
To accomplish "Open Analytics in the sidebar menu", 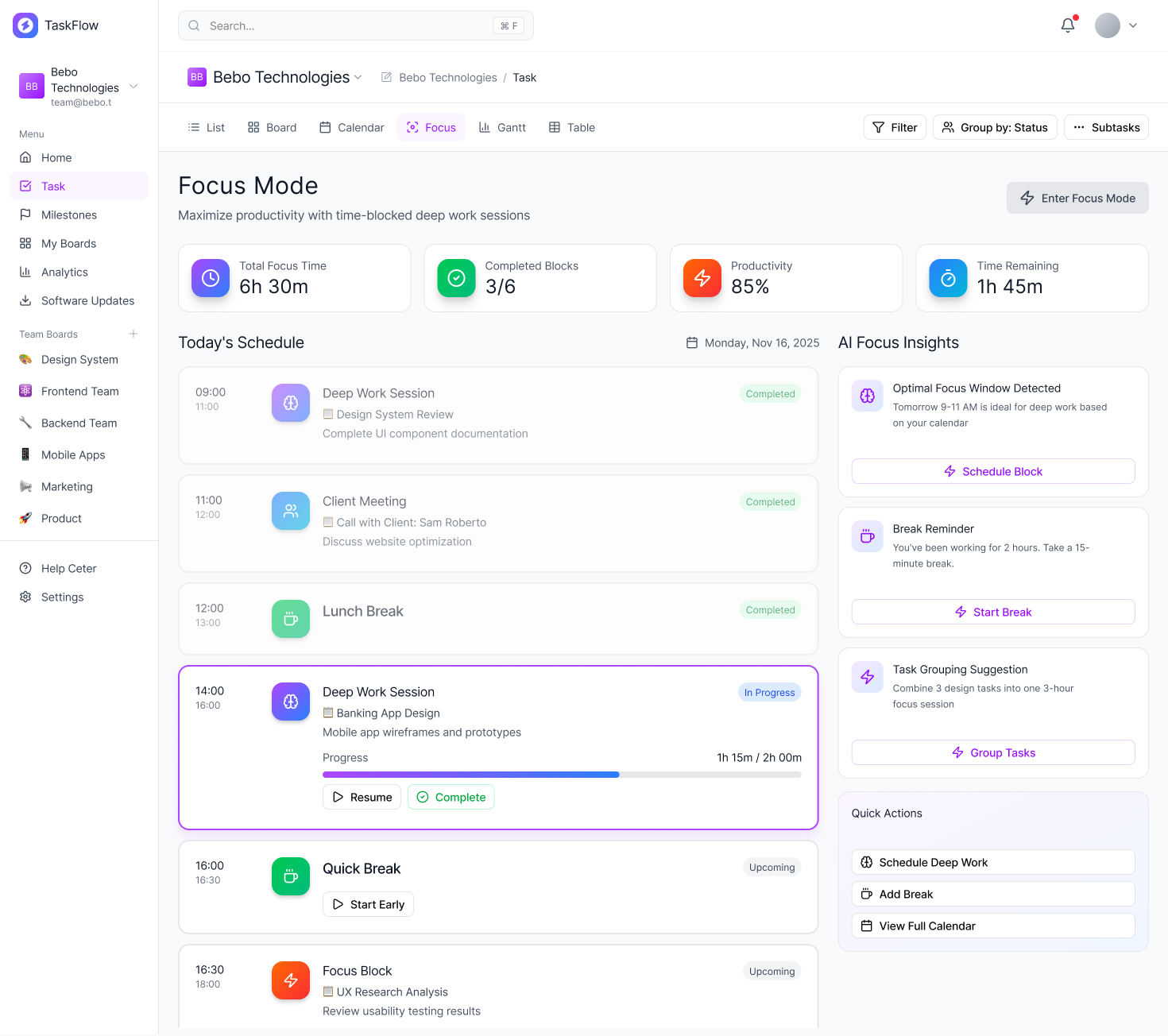I will (64, 272).
